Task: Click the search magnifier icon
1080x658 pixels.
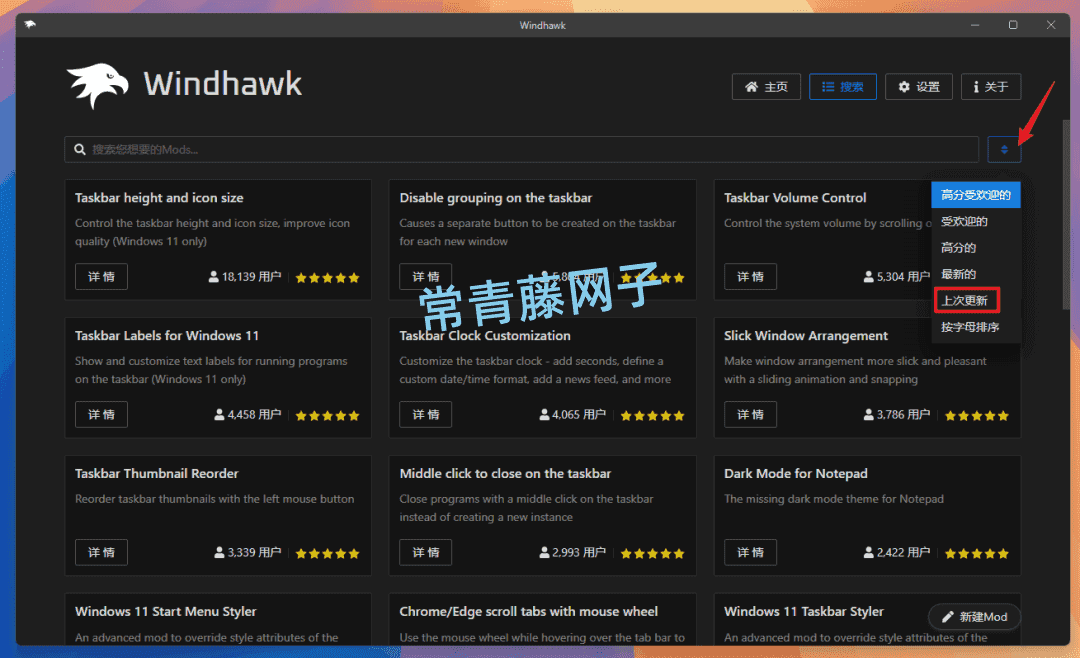Action: pos(80,150)
